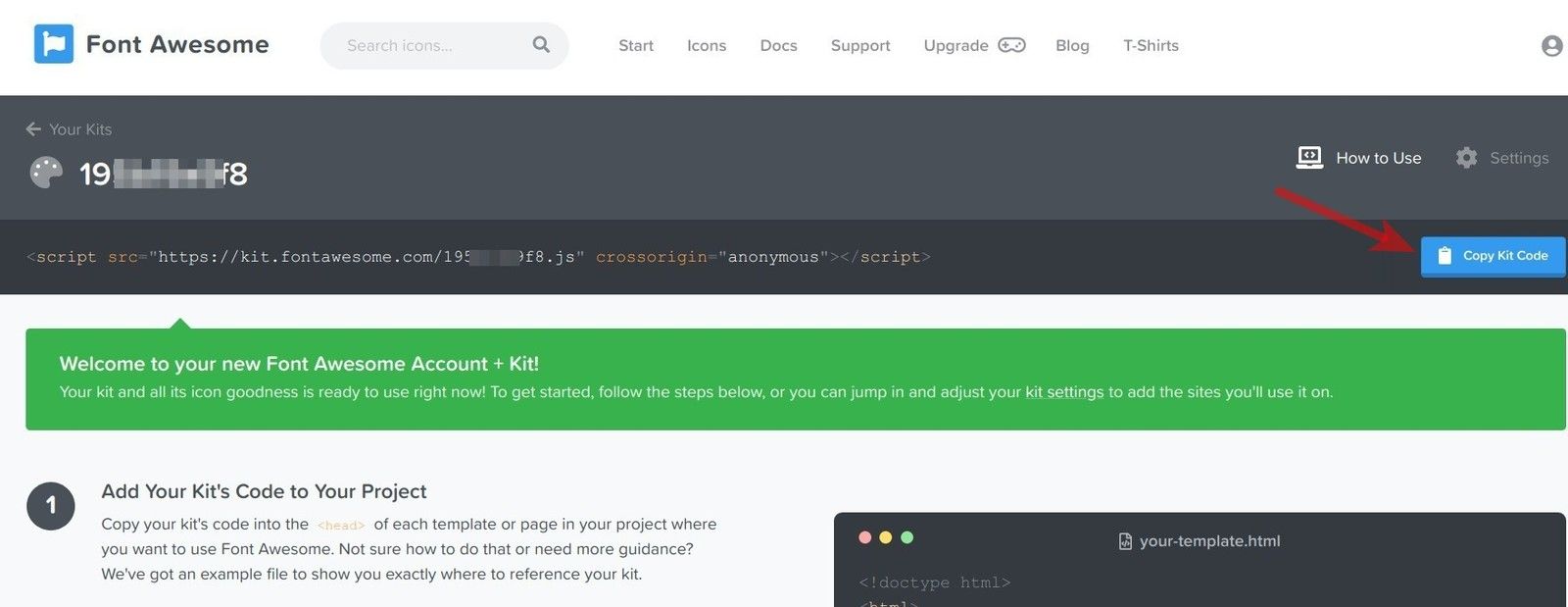Click the palette icon beside the kit name
1568x607 pixels.
[46, 173]
